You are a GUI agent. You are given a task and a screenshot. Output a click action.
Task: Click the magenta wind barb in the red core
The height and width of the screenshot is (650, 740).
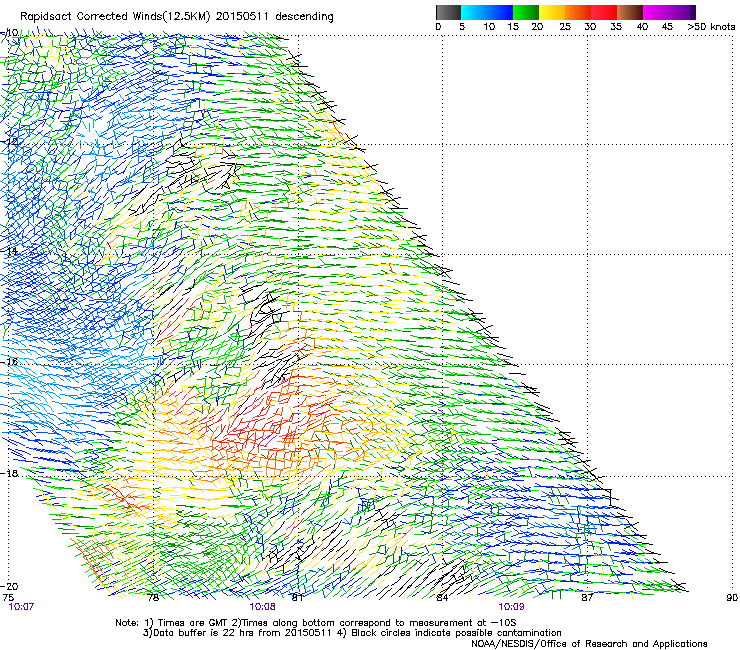coord(269,440)
